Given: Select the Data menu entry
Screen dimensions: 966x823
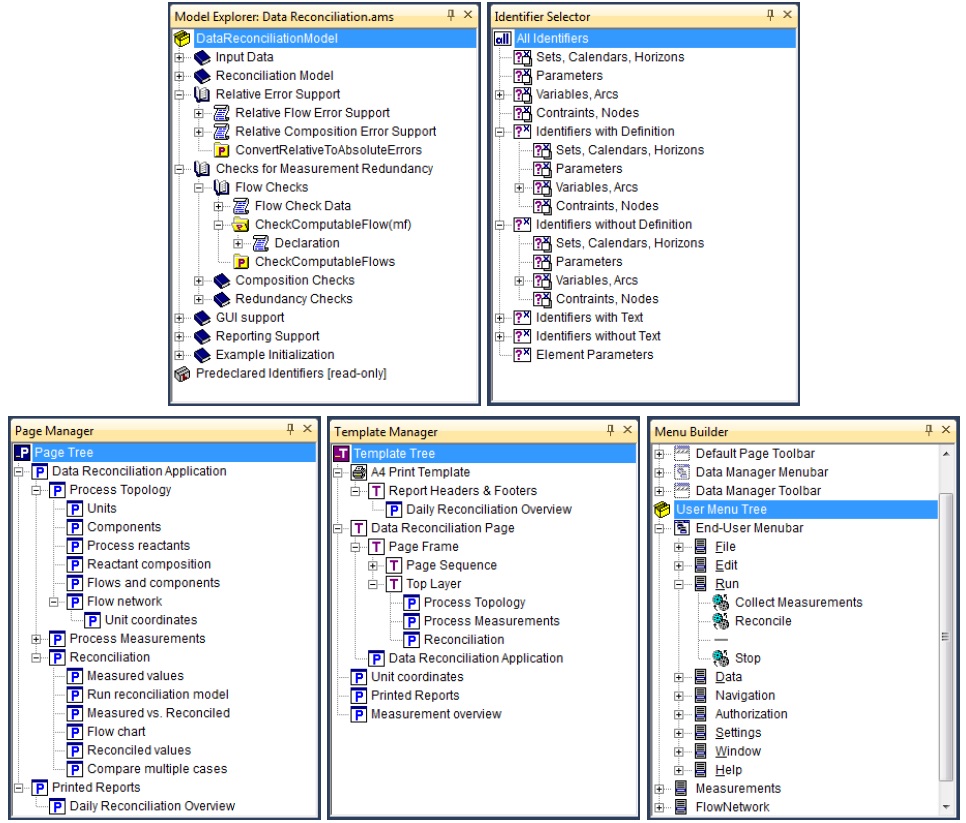Looking at the screenshot, I should (728, 677).
